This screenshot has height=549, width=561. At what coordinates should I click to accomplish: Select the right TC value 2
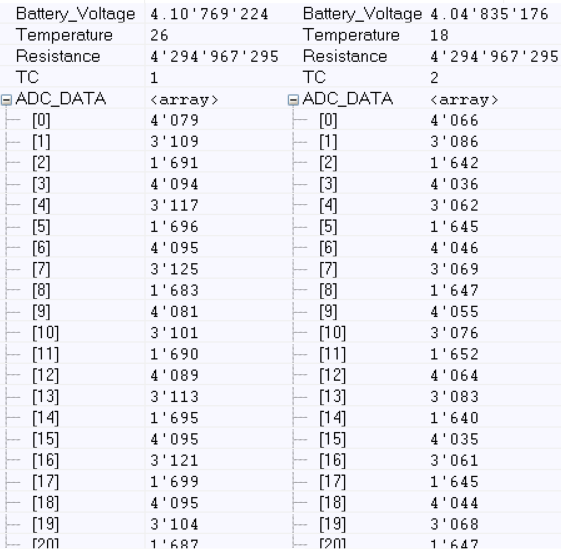tap(434, 78)
